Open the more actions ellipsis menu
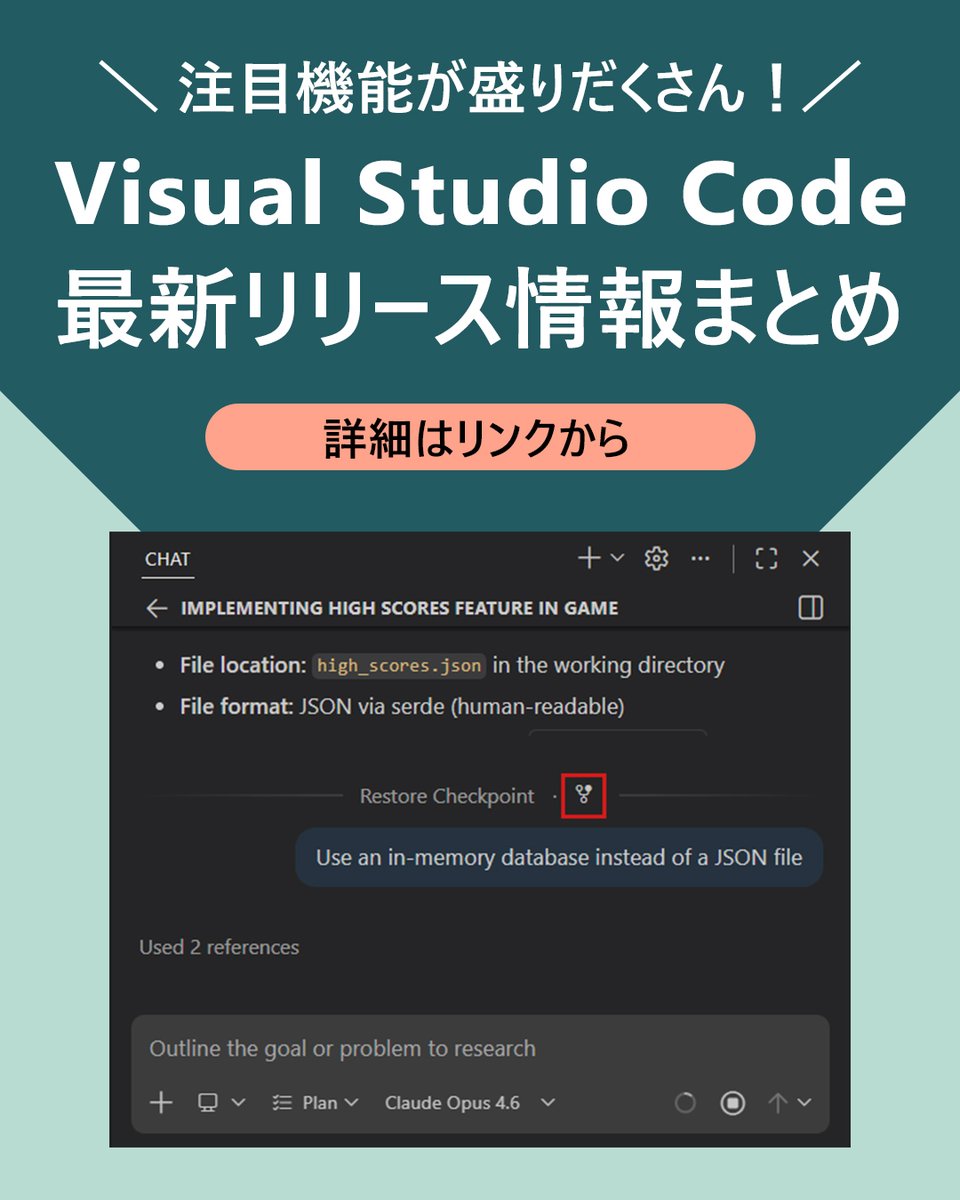The width and height of the screenshot is (960, 1200). (x=701, y=559)
